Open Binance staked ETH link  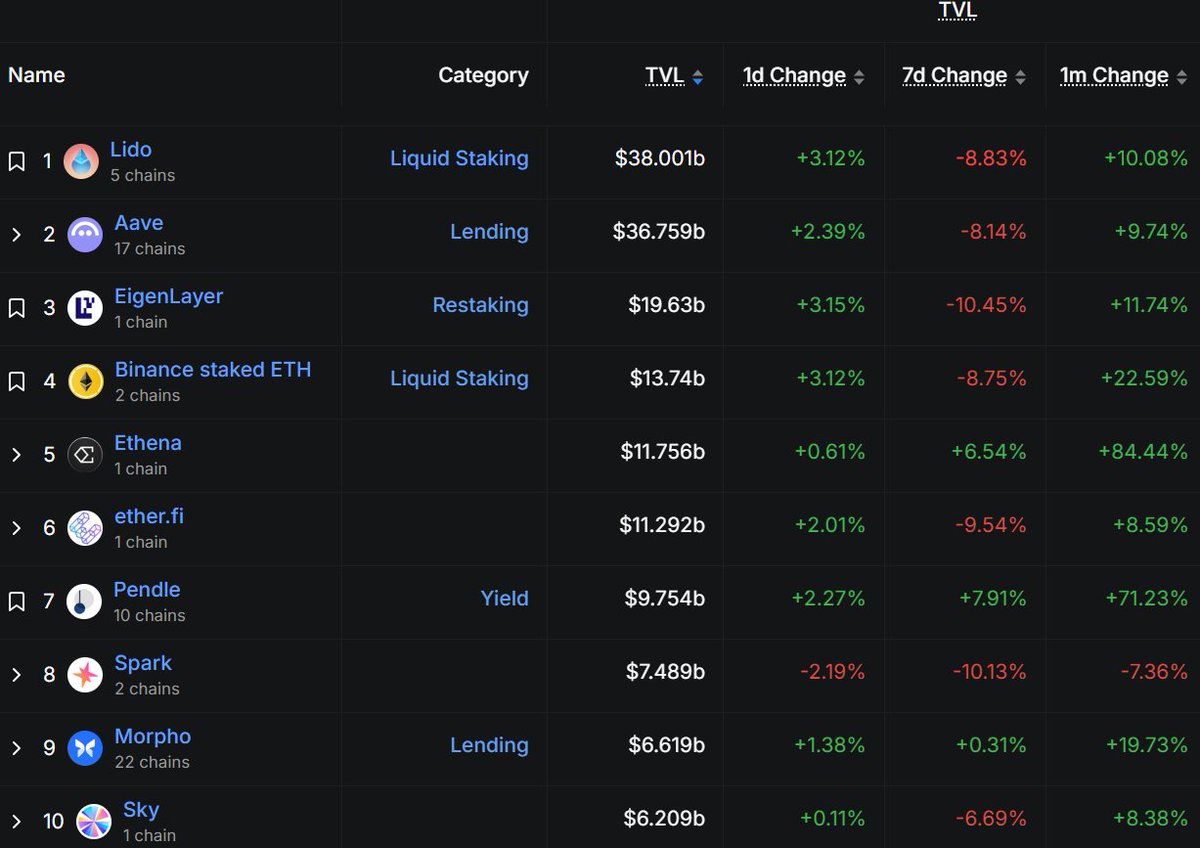[213, 370]
